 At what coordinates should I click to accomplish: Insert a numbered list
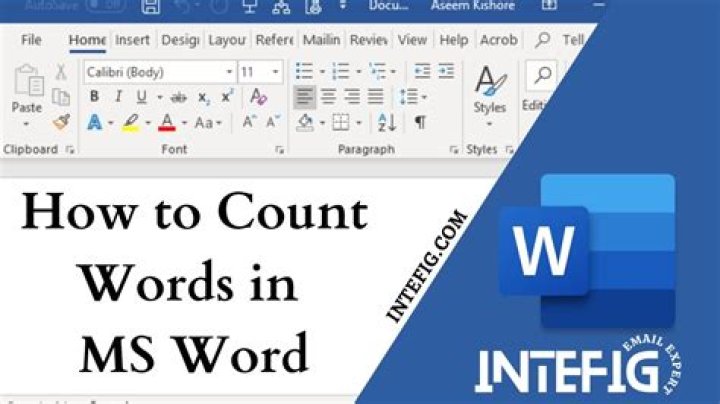[341, 71]
